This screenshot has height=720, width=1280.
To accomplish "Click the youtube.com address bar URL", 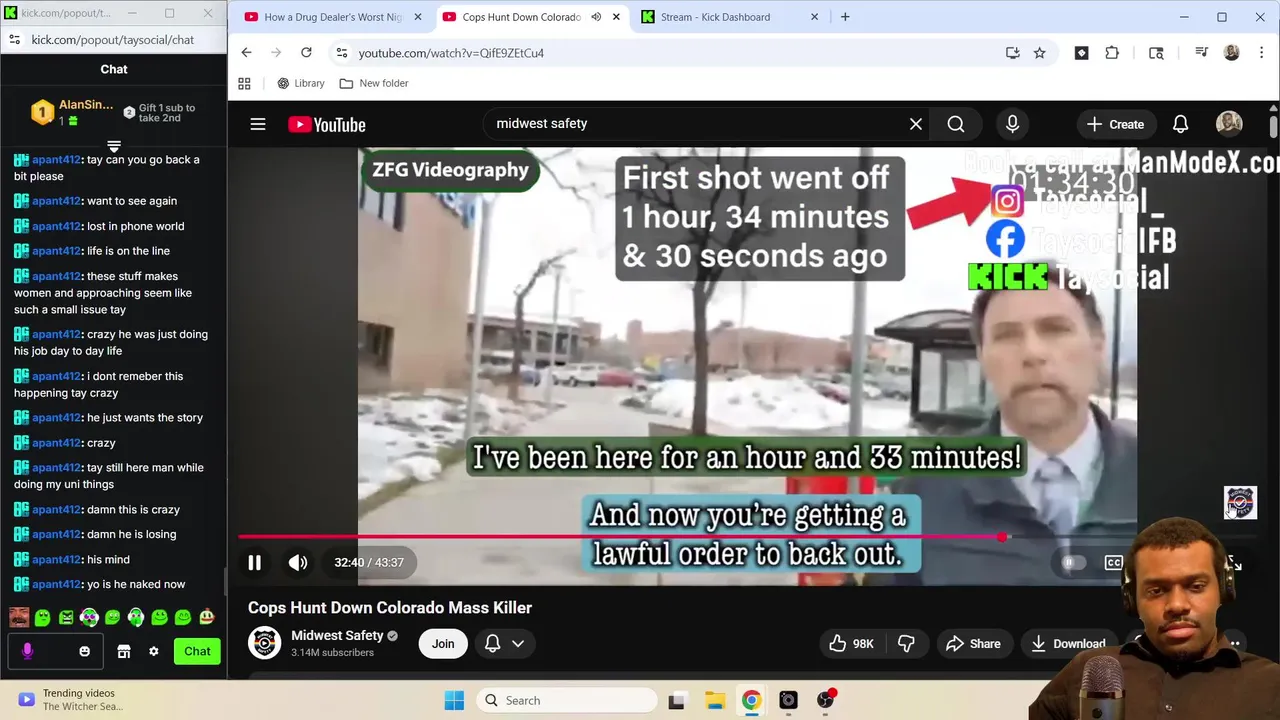I will tap(451, 53).
